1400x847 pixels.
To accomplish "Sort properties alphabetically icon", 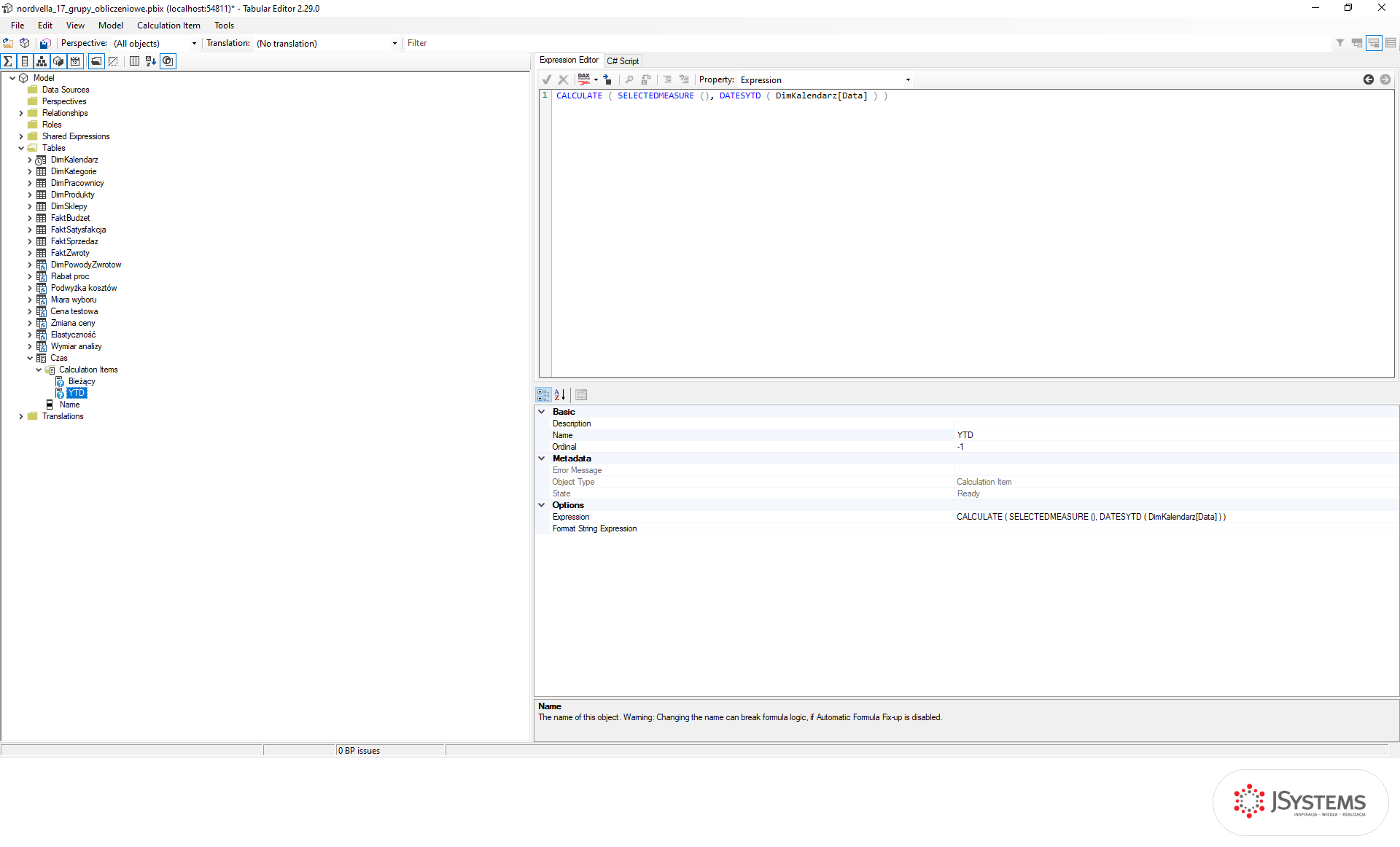I will coord(560,394).
